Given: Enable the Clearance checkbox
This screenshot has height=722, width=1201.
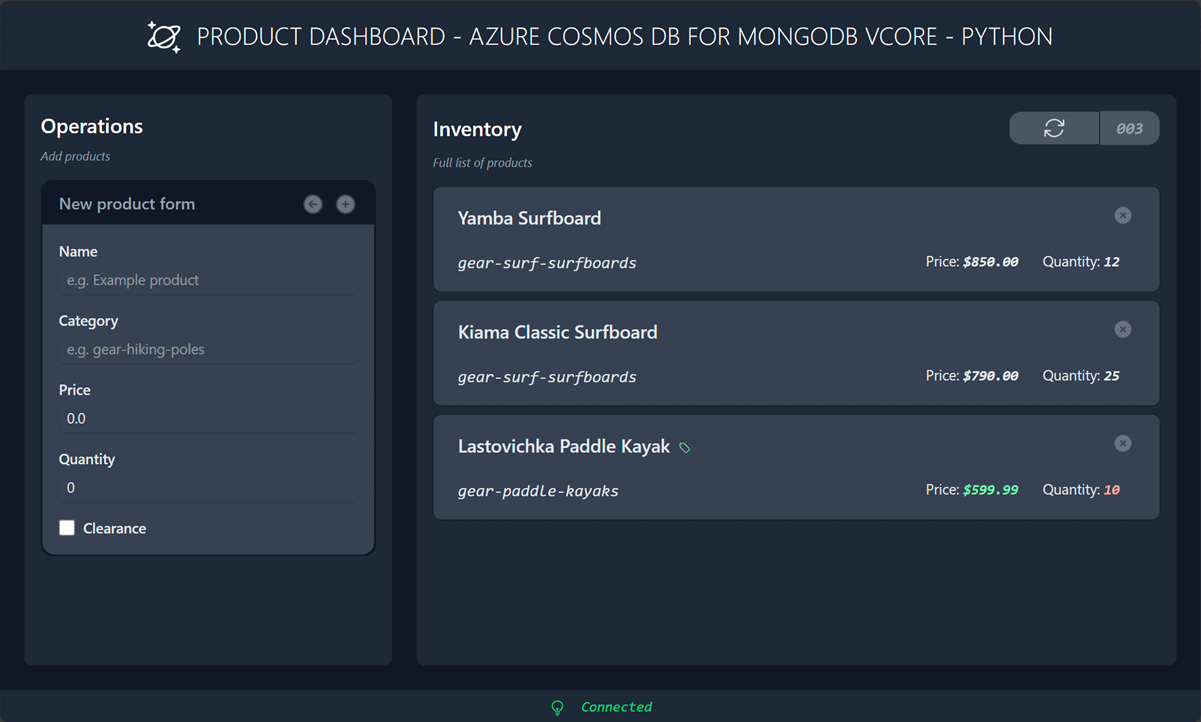Looking at the screenshot, I should 67,528.
